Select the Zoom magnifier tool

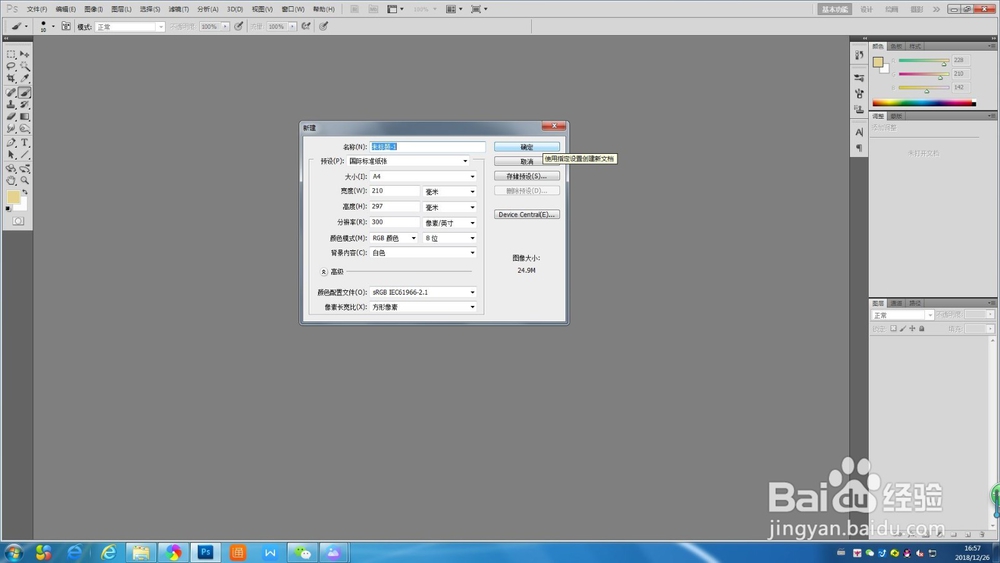[24, 181]
